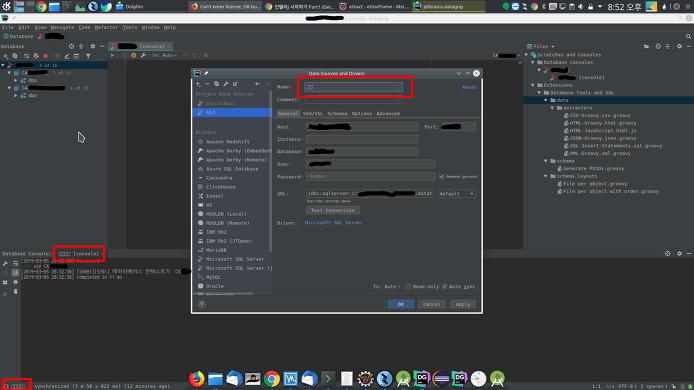Screen dimensions: 694x390
Task: Collapse all in Database panel header
Action: [81, 46]
